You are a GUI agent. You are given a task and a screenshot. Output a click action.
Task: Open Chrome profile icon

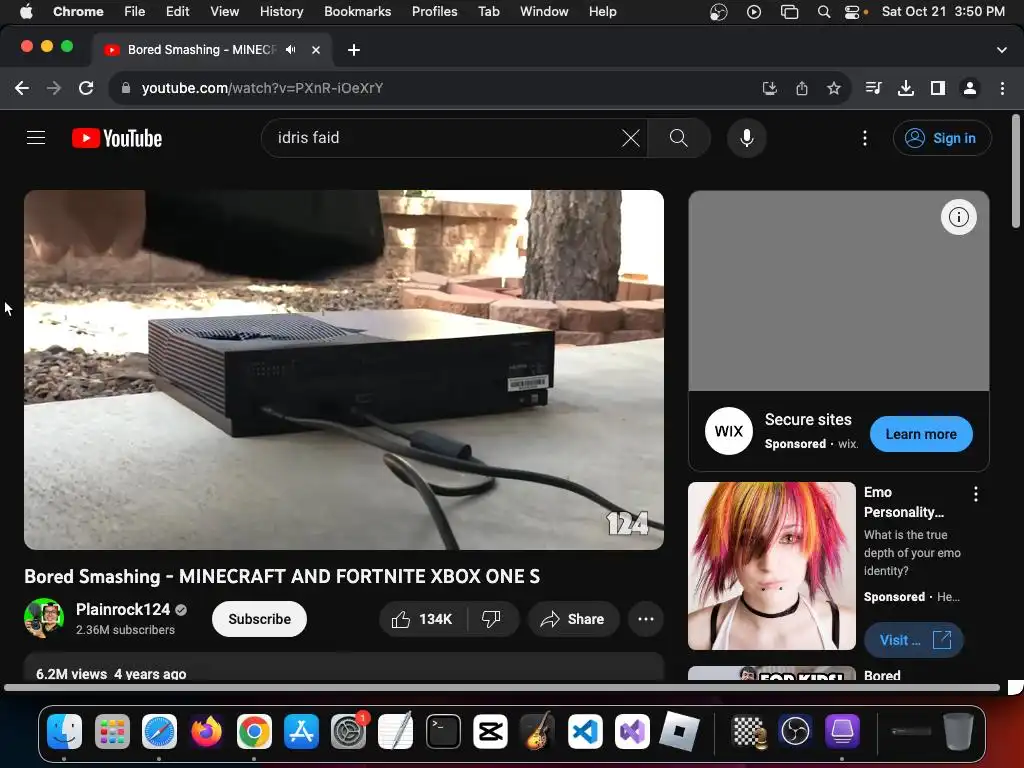(970, 88)
